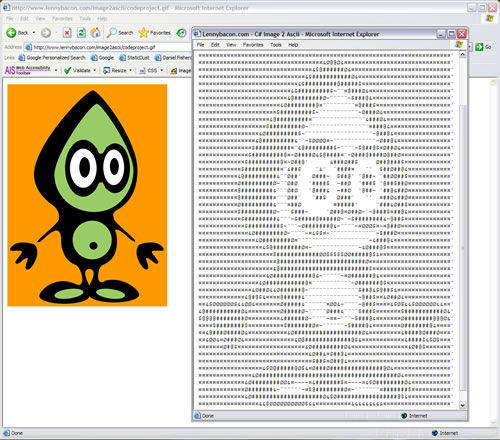Open File menu in background window
Viewport: 500px width, 440px height.
(10, 19)
